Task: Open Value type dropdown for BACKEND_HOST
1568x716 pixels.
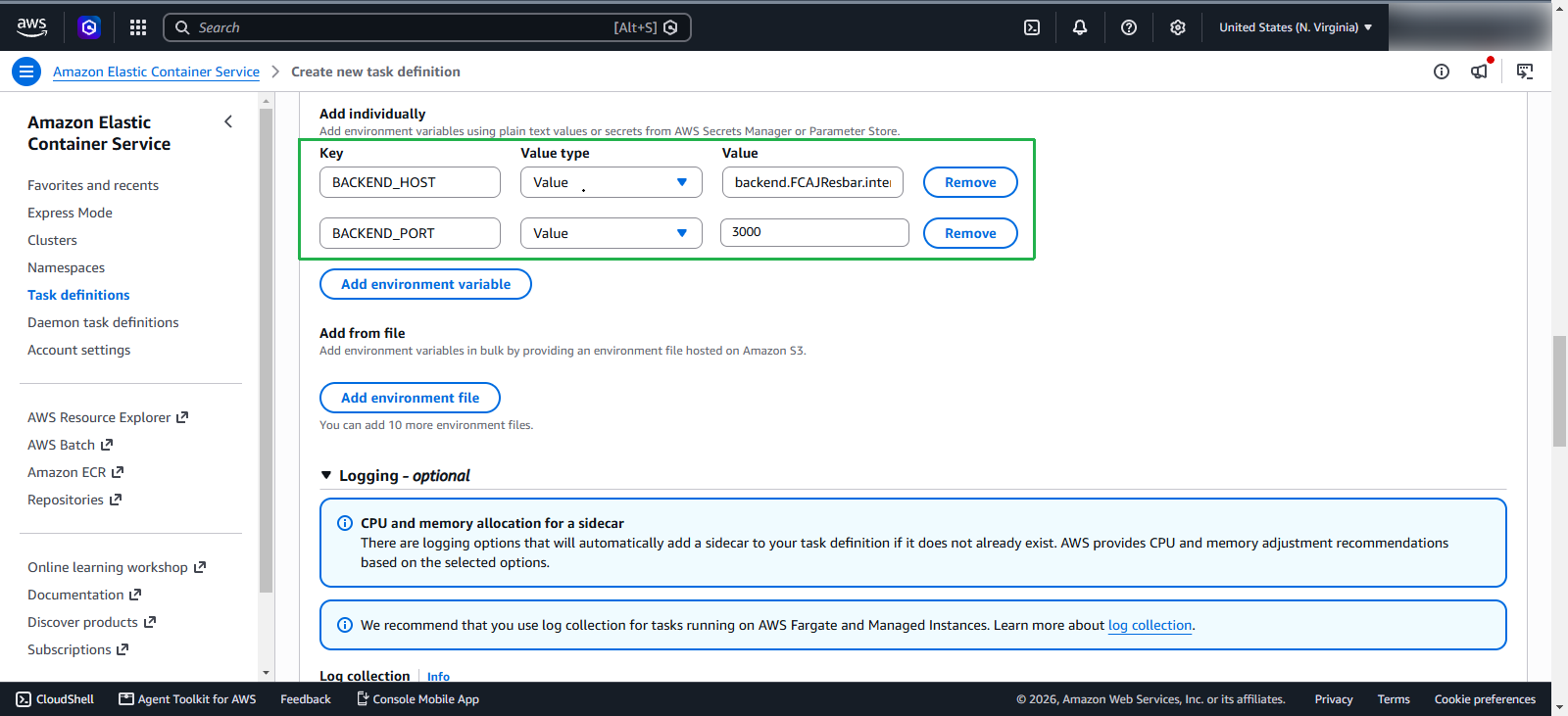Action: tap(612, 182)
